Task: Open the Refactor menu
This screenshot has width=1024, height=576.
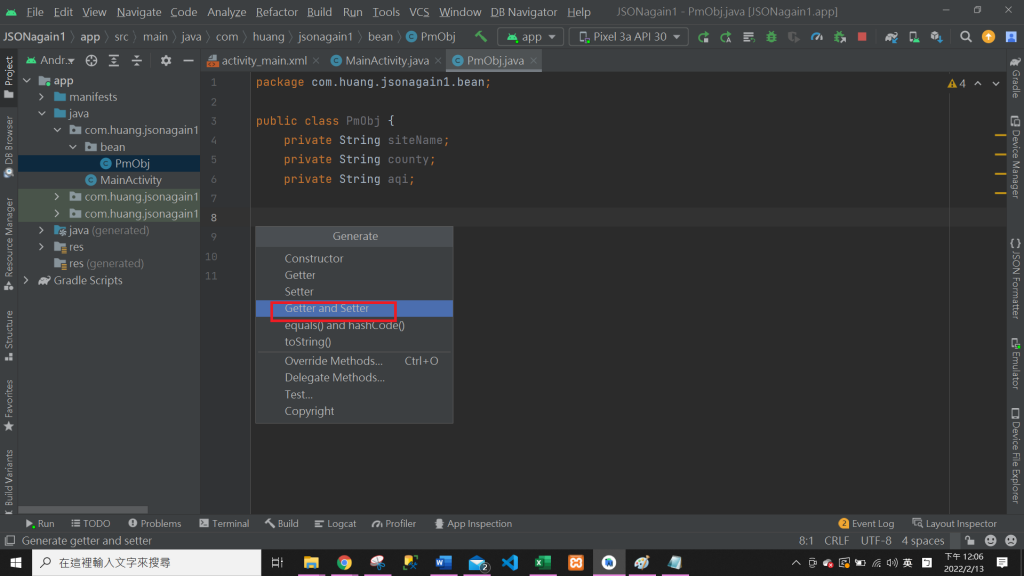Action: (x=276, y=12)
